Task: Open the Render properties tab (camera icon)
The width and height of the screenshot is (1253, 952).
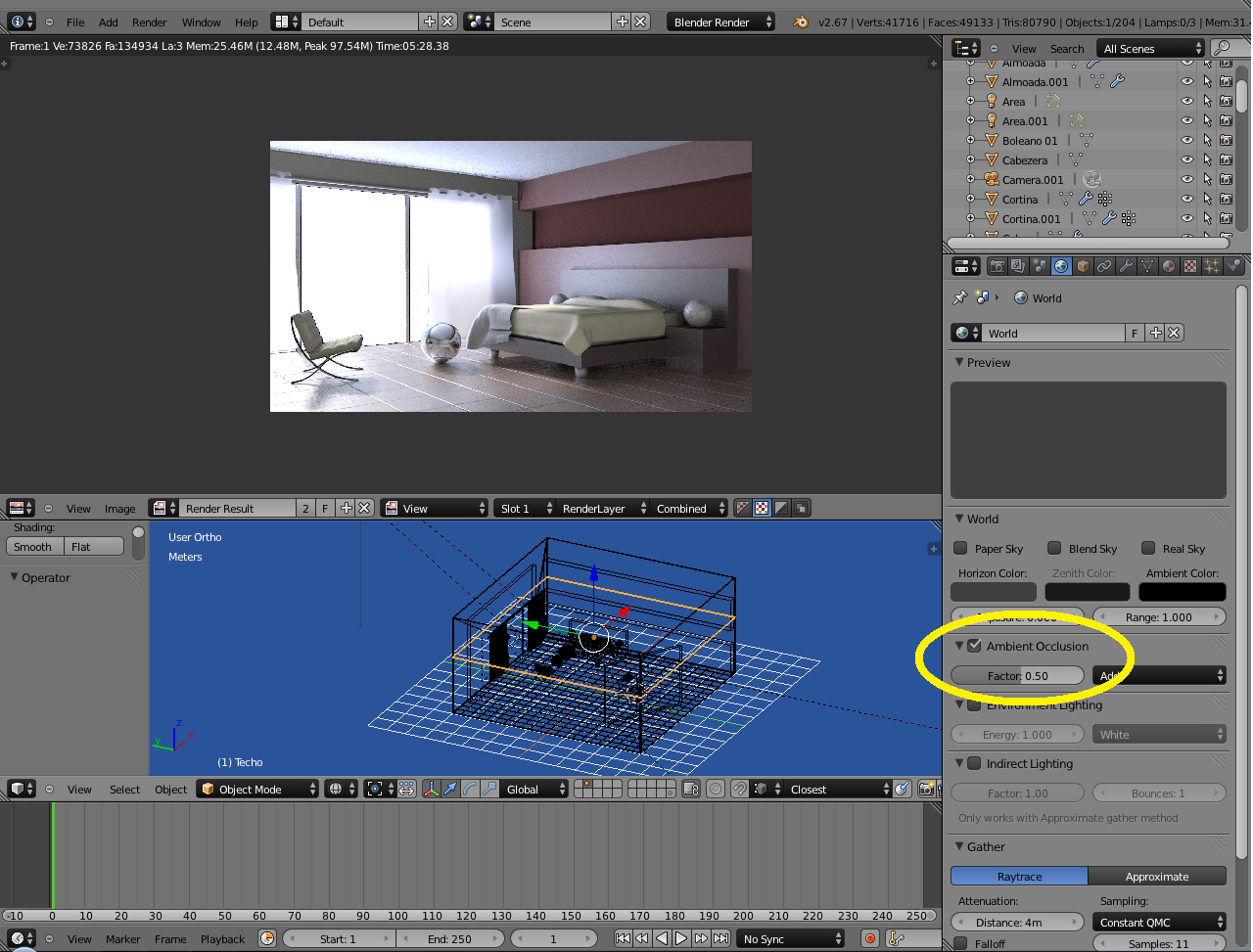Action: pyautogui.click(x=997, y=266)
